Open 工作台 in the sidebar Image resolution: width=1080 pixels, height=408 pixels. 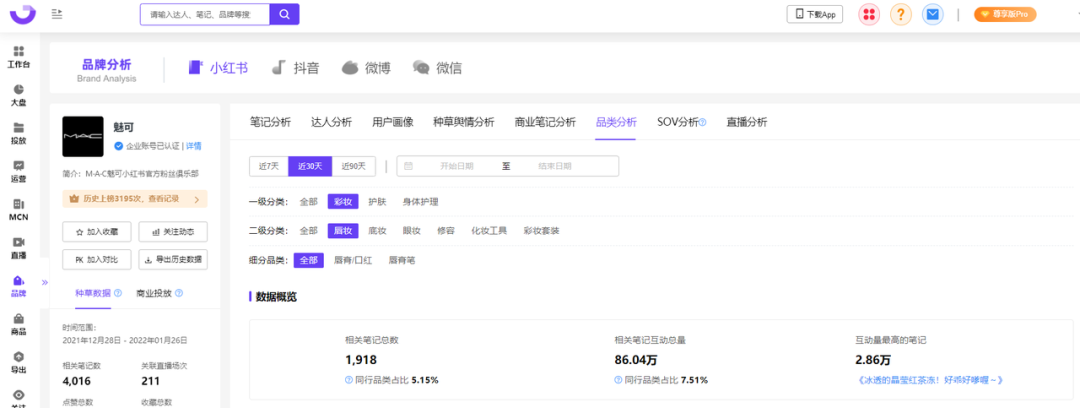[19, 57]
